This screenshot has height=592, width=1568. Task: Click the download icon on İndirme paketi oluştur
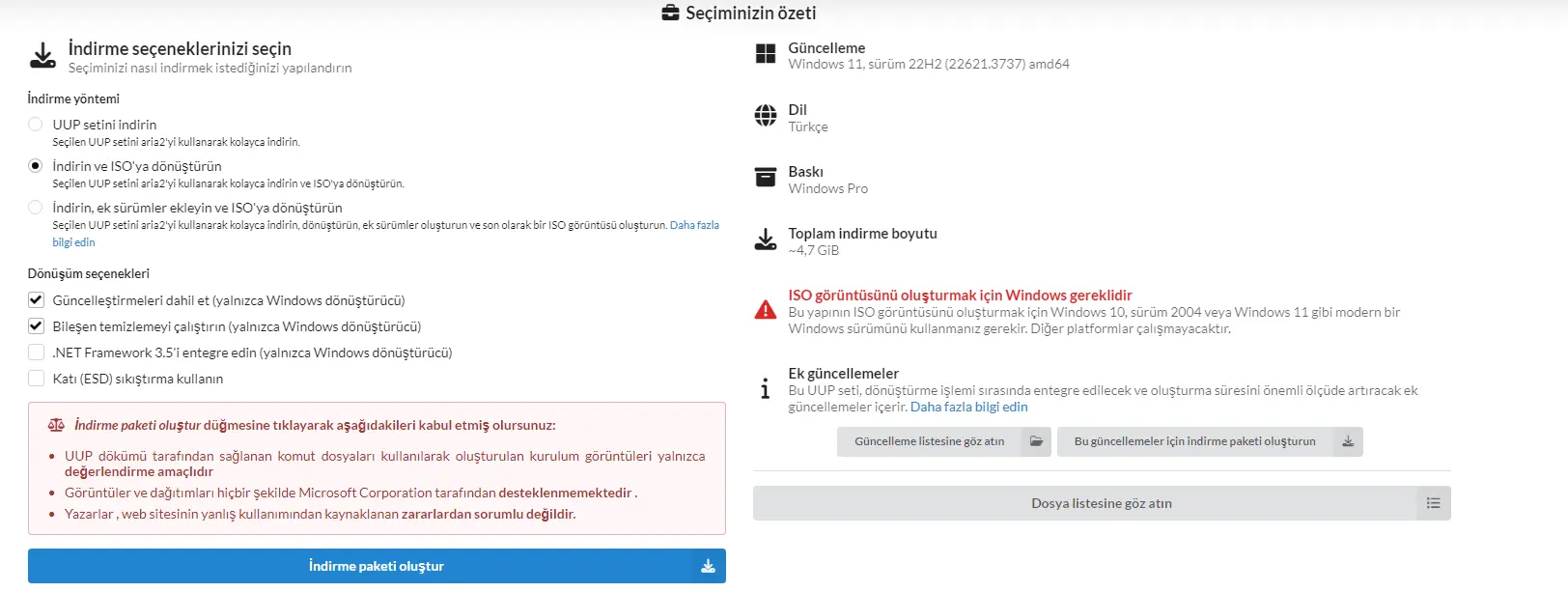pos(708,566)
